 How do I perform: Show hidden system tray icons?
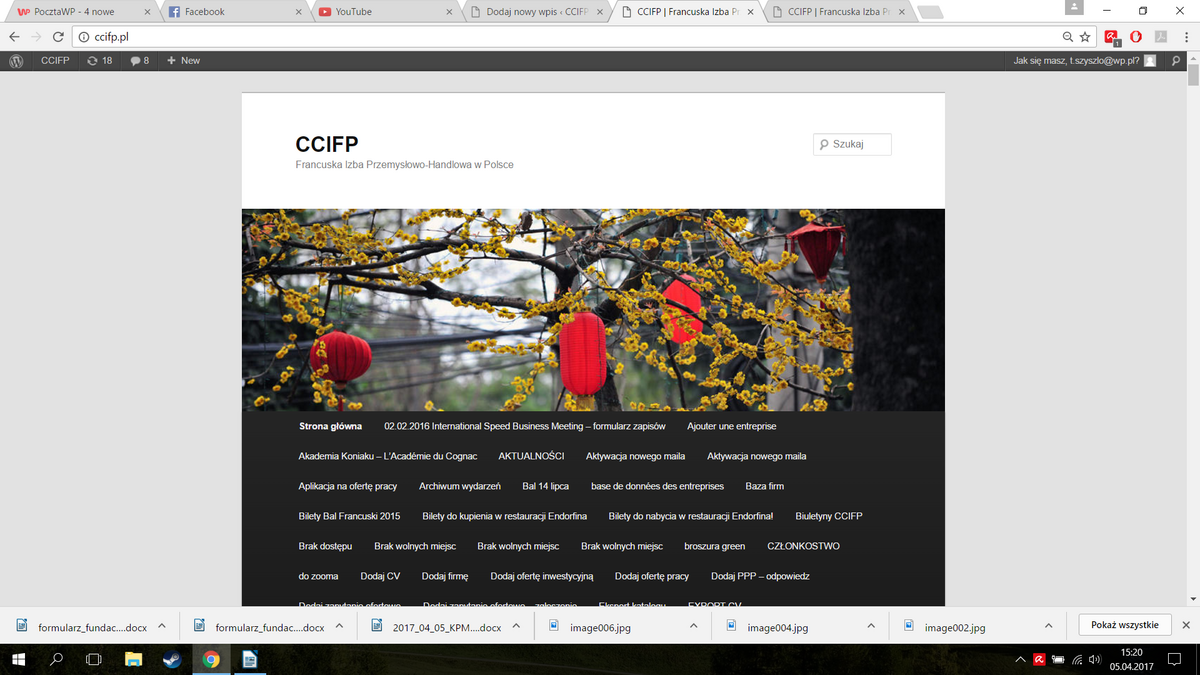(x=1020, y=659)
